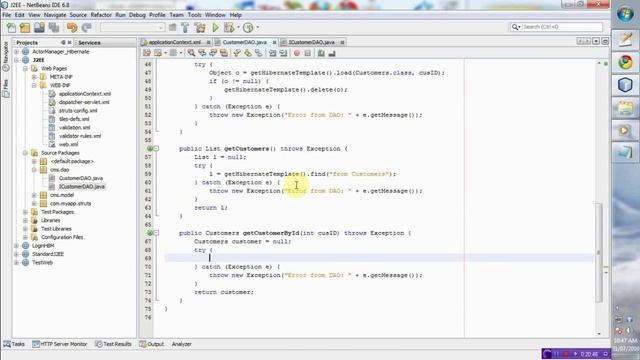Open the Output window button
This screenshot has width=640, height=360.
(151, 344)
